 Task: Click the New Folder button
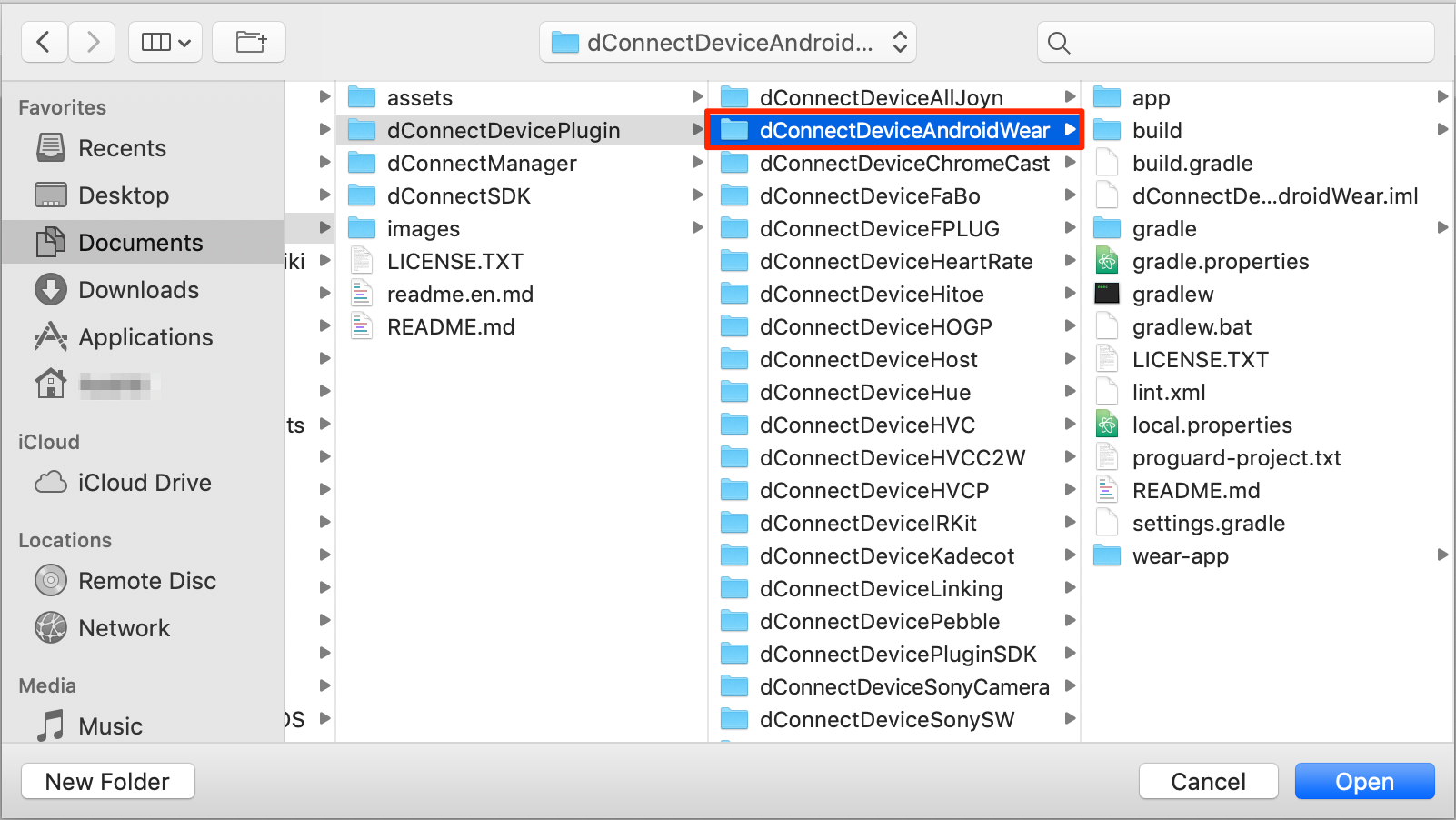coord(107,782)
